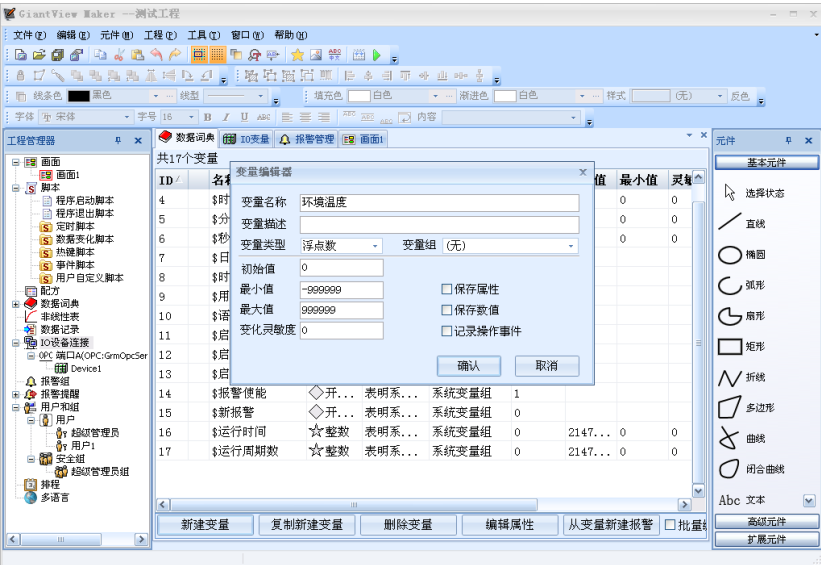Enable the 记录操作事件 checkbox
The image size is (821, 565).
pos(447,331)
